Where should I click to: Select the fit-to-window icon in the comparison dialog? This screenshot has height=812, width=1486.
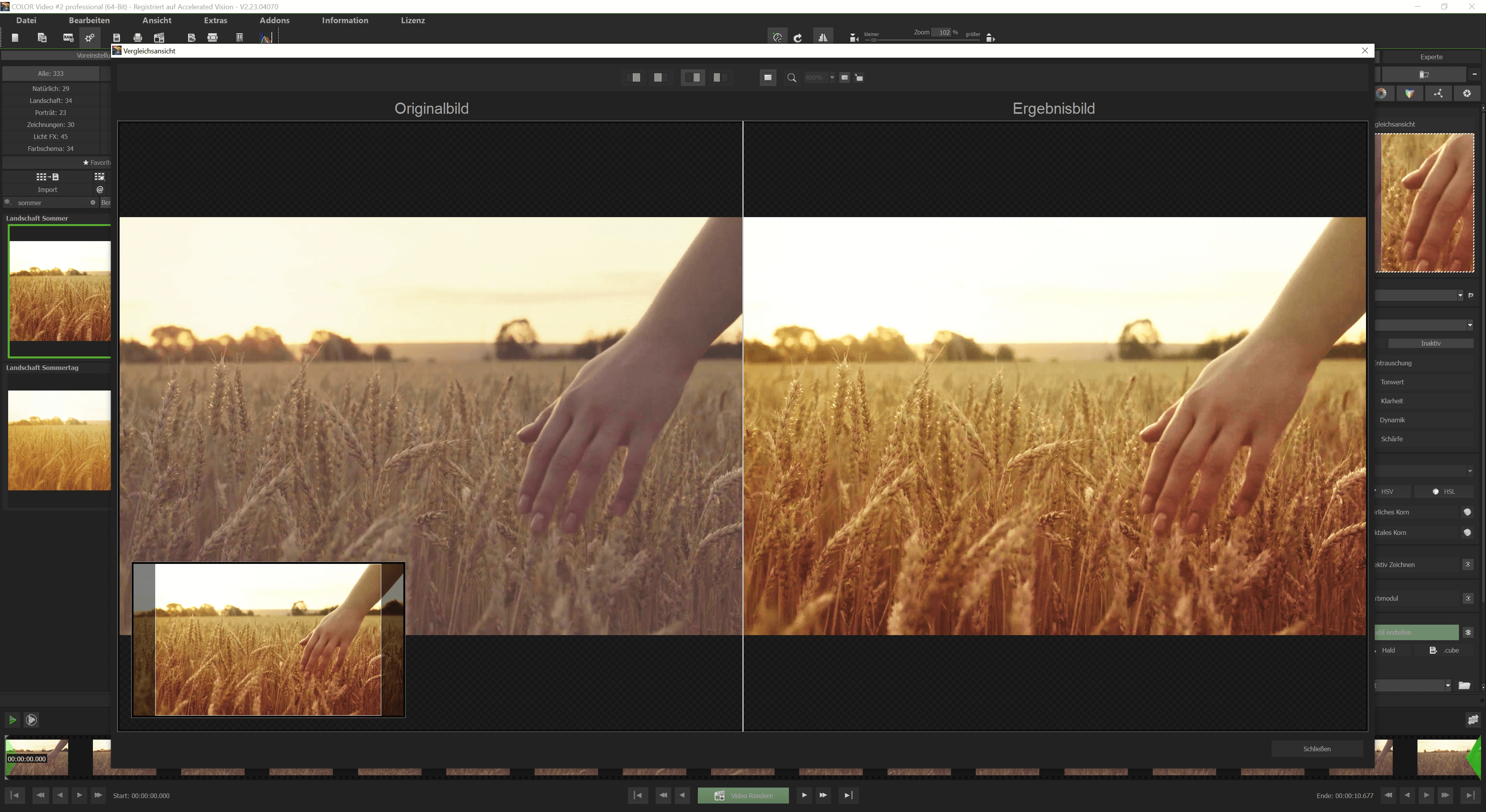point(768,77)
